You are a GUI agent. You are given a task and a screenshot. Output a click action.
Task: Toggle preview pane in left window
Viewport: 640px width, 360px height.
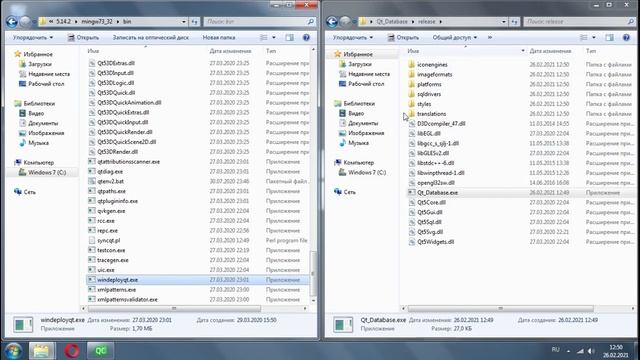(289, 38)
